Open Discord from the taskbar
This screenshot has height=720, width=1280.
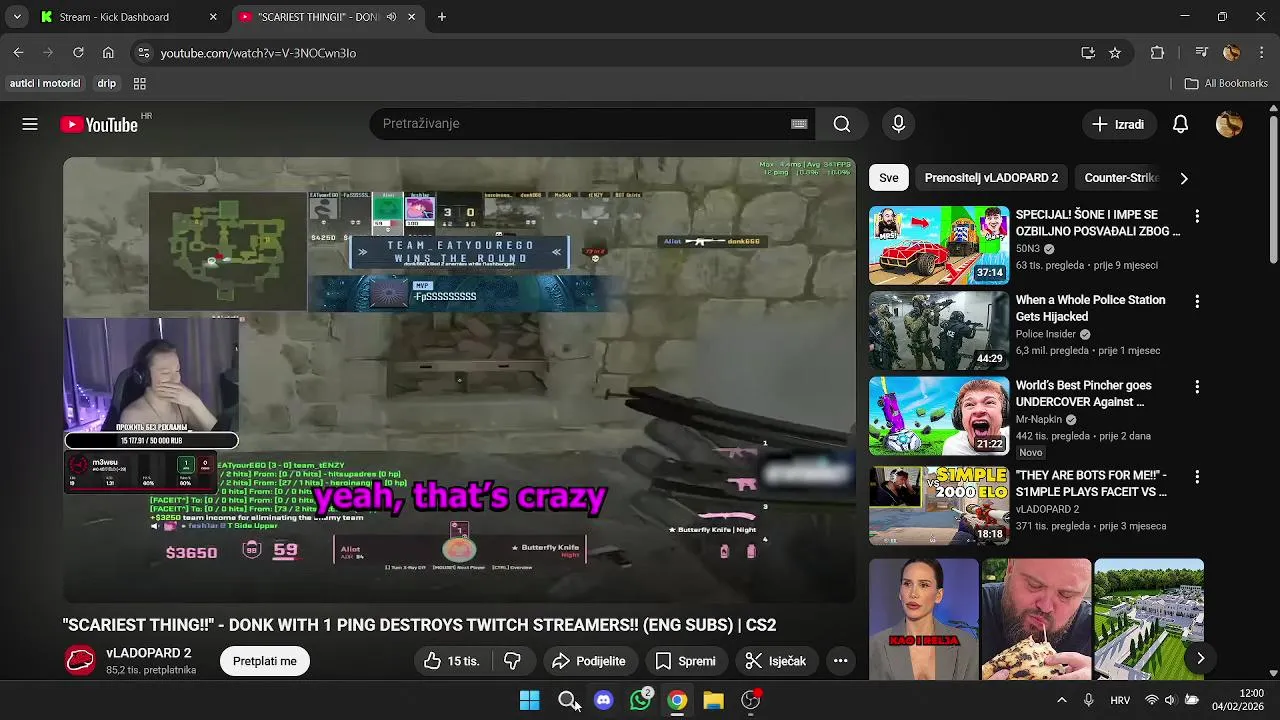click(x=603, y=700)
